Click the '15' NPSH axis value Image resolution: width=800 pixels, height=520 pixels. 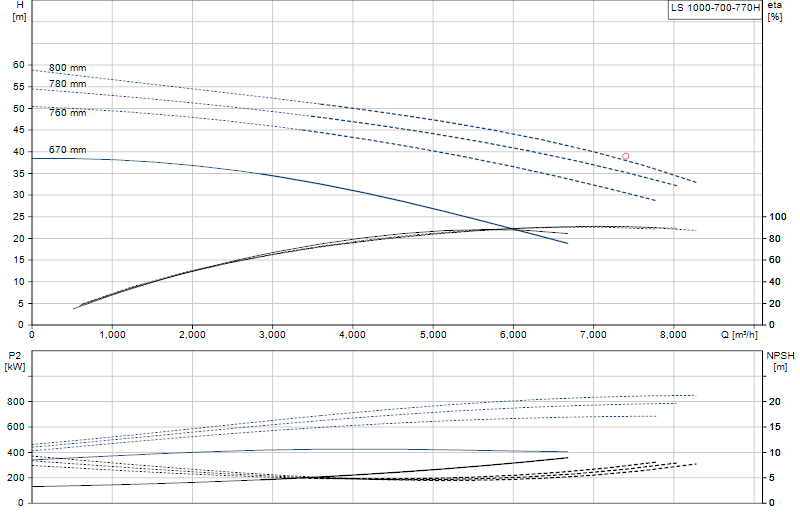[x=774, y=427]
